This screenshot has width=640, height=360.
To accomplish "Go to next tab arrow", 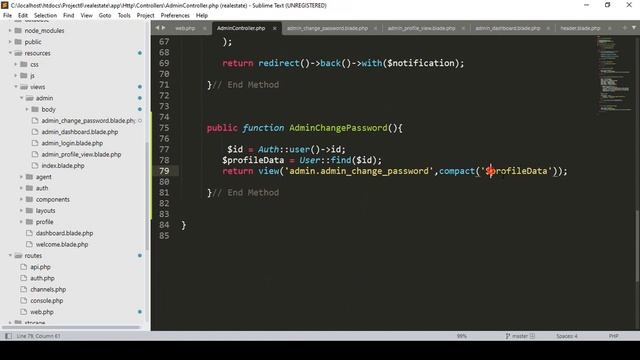I will pyautogui.click(x=164, y=28).
